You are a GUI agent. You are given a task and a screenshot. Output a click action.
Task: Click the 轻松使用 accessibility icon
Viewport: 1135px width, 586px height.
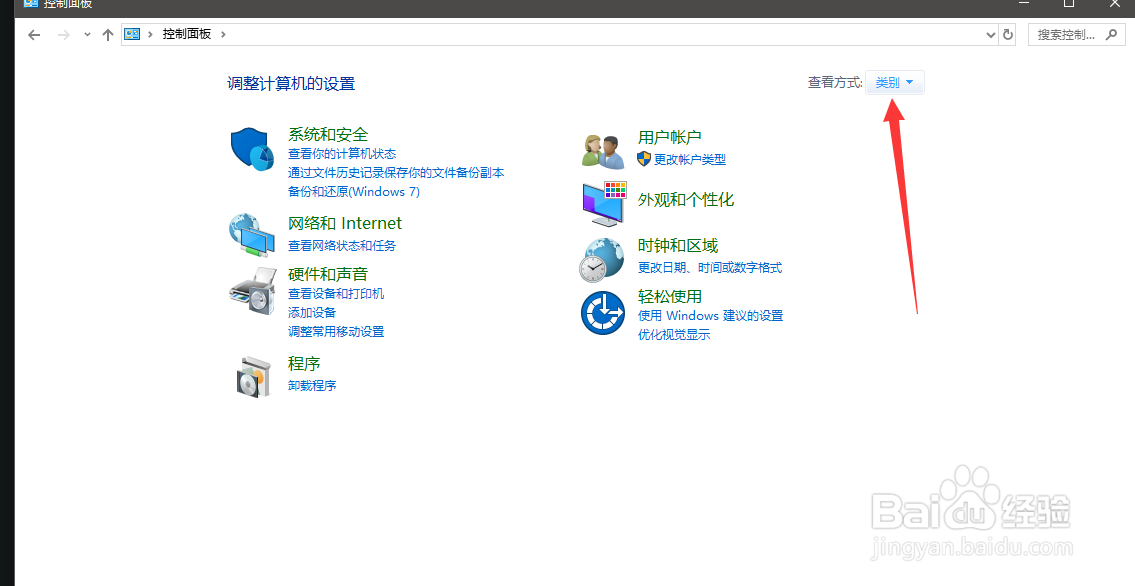pyautogui.click(x=603, y=312)
